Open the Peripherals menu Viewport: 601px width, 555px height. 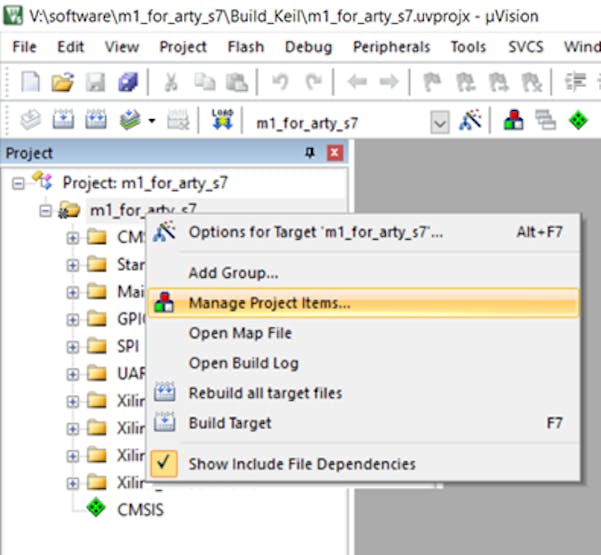[x=391, y=47]
